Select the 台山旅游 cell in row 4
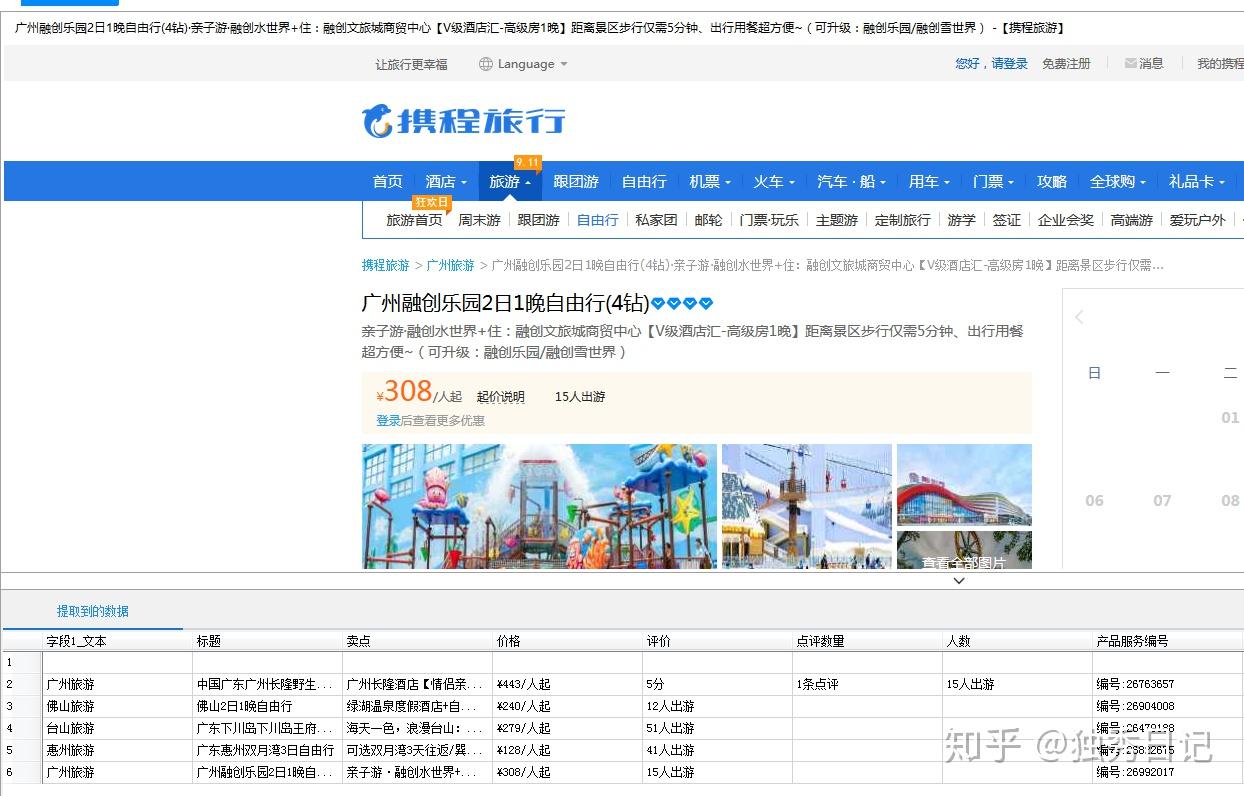Viewport: 1244px width, 796px height. pyautogui.click(x=117, y=728)
